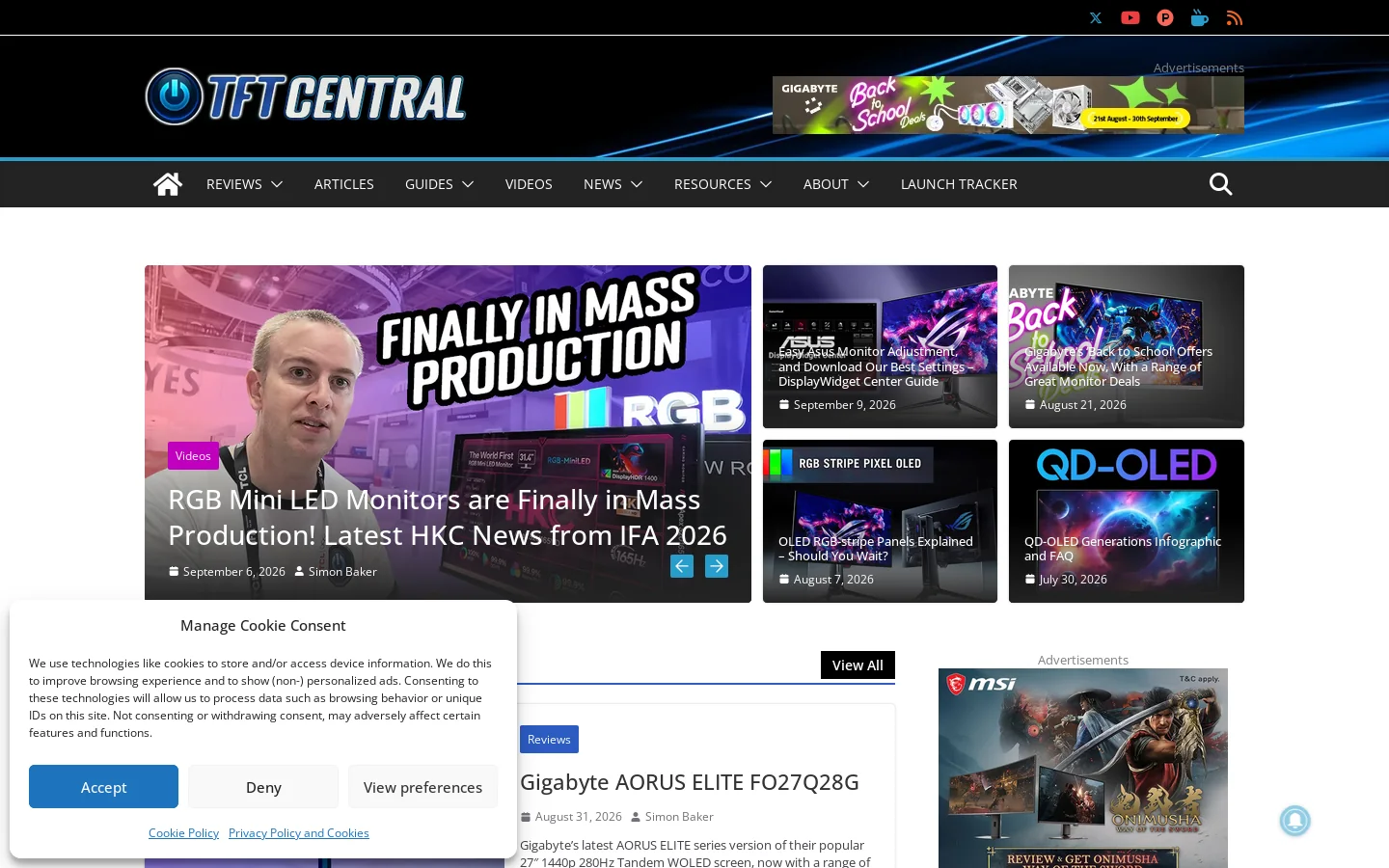Open the Guides menu item

pos(429,184)
